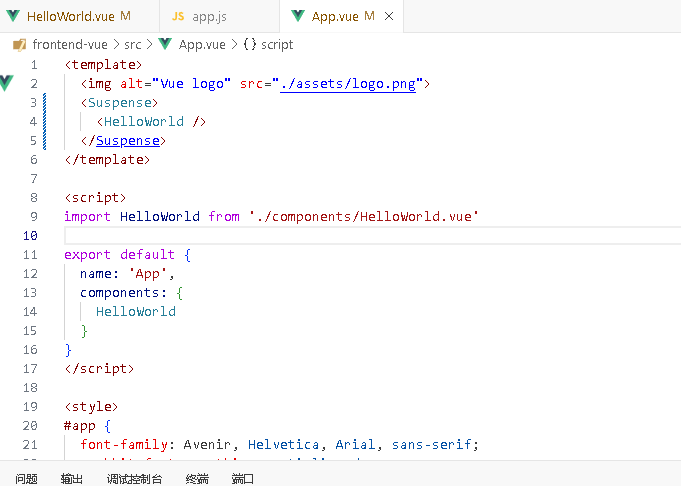Click the sans-serif font value

click(431, 445)
